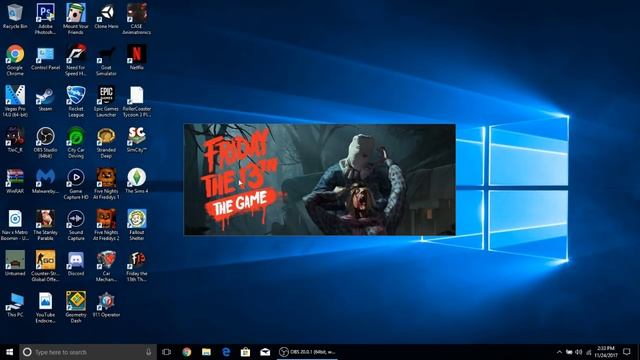The image size is (640, 360).
Task: Open Task View from the taskbar
Action: (x=167, y=352)
